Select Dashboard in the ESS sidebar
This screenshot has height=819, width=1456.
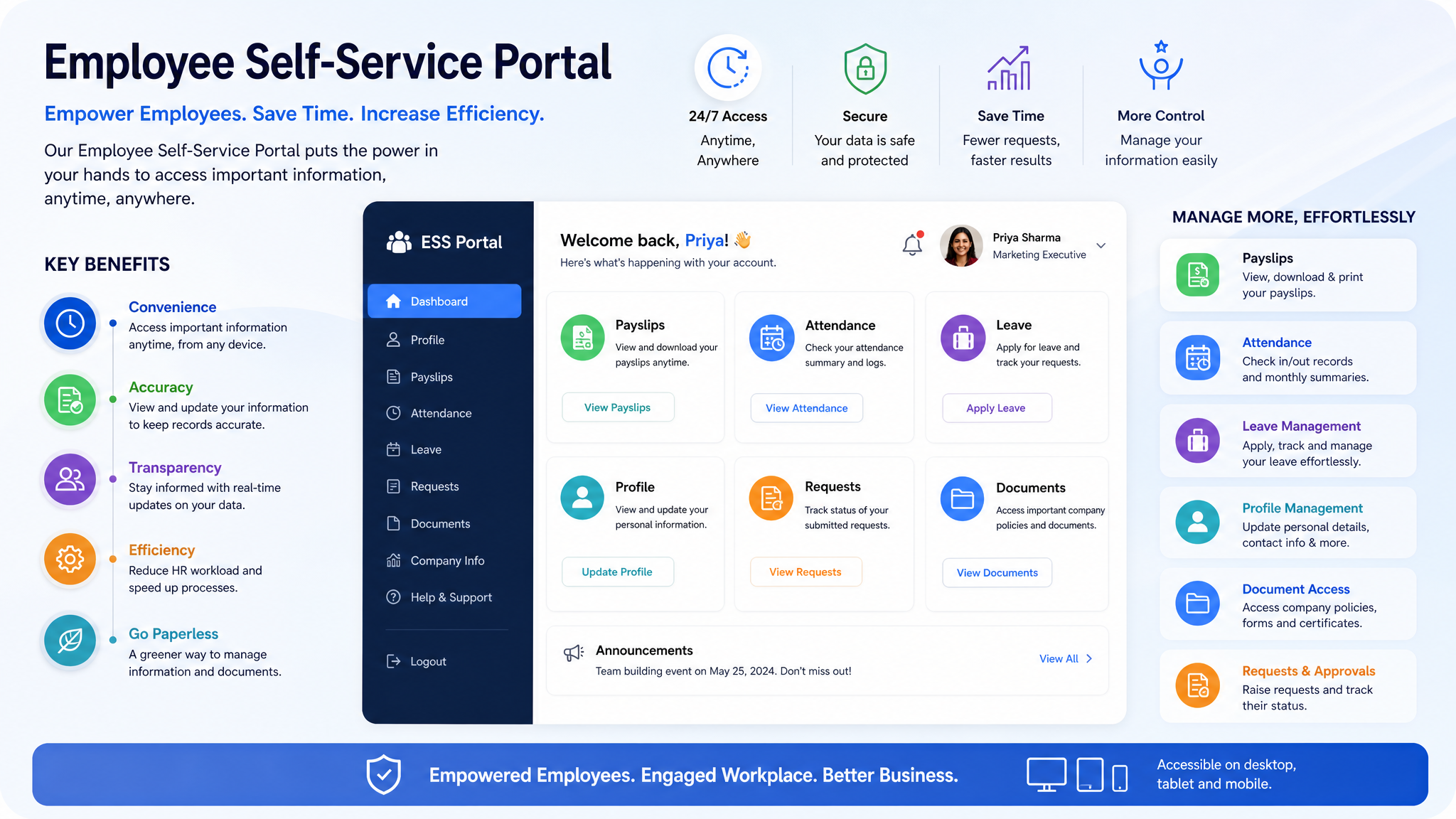(x=444, y=301)
